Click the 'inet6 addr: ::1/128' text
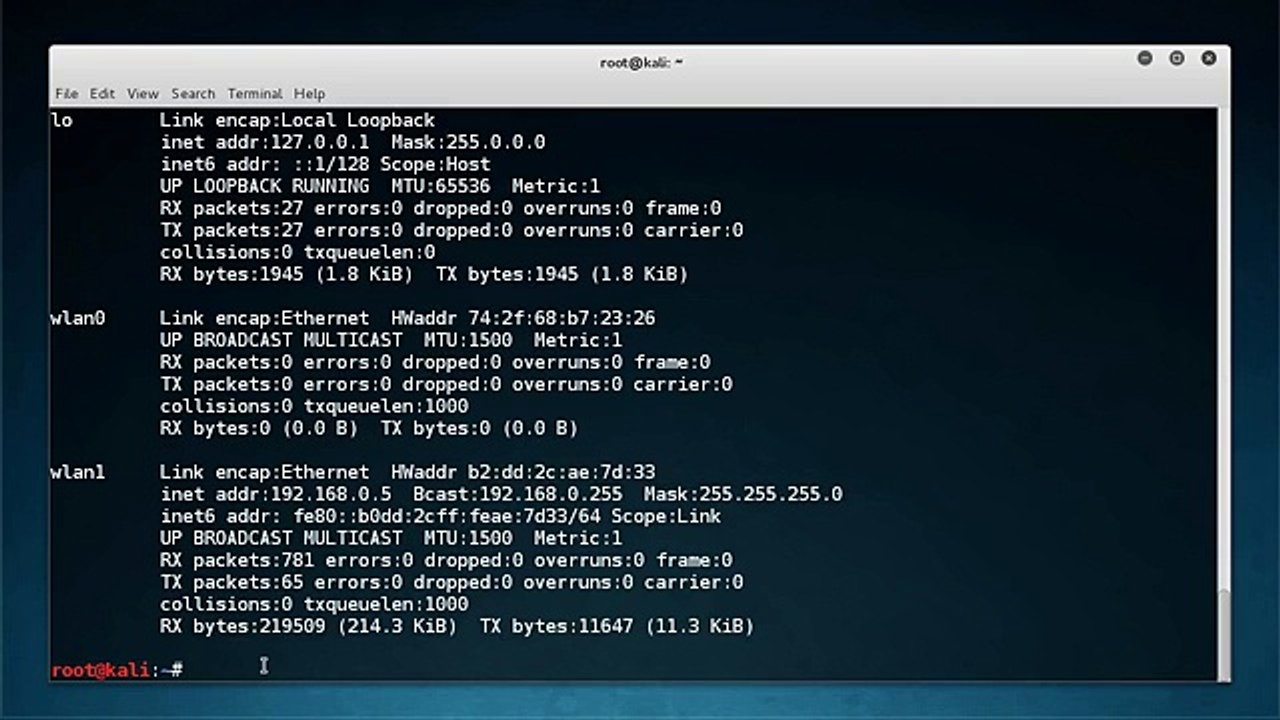The image size is (1280, 720). point(264,164)
